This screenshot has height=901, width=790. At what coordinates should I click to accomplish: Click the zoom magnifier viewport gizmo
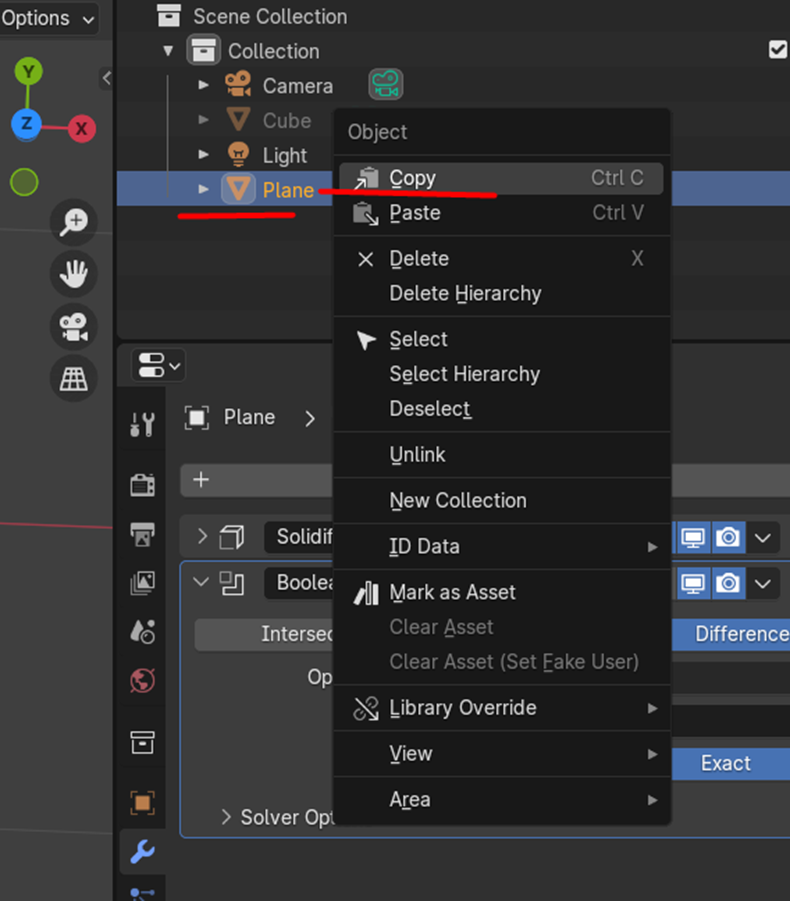point(74,222)
